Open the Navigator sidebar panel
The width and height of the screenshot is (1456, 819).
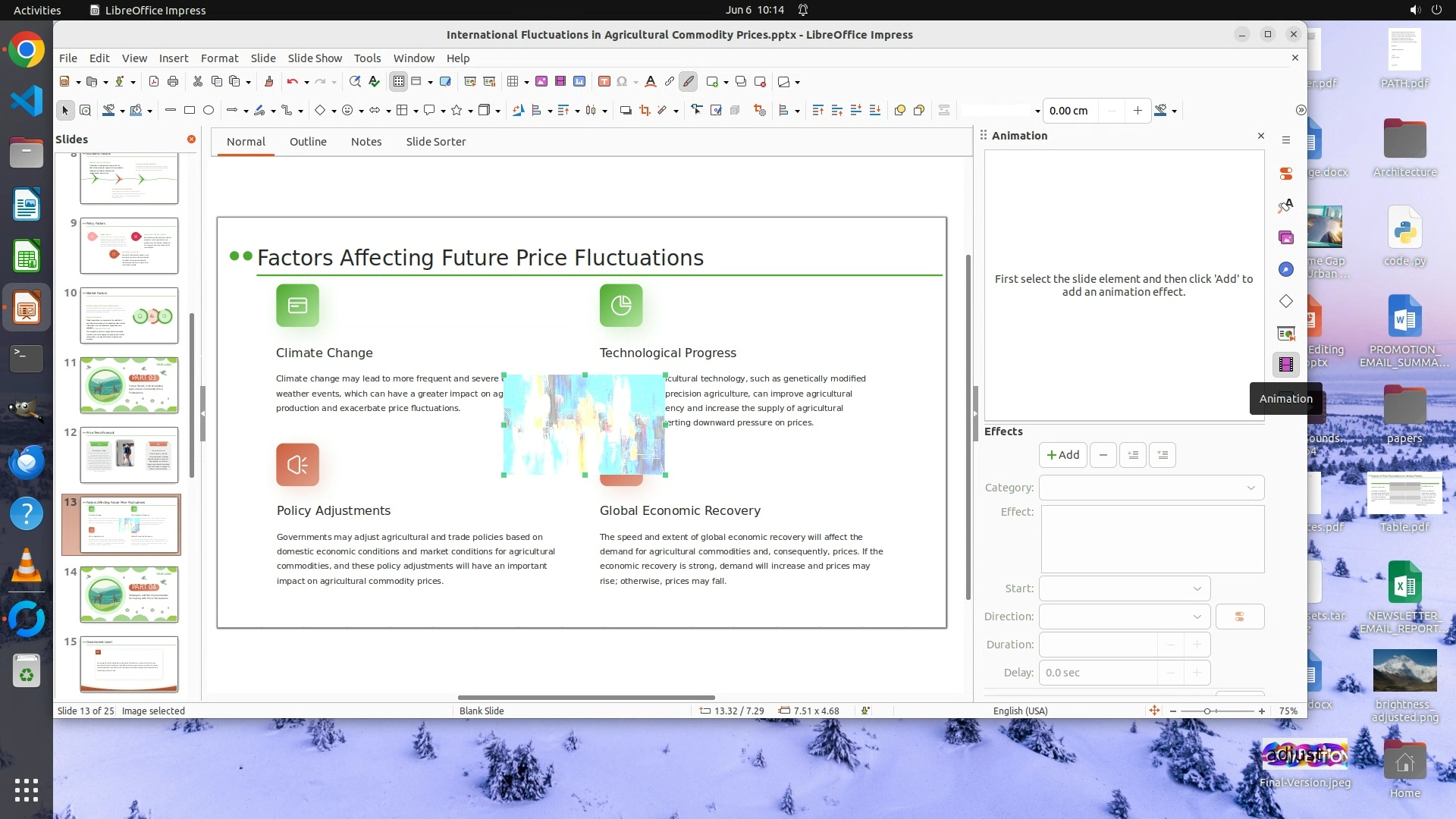coord(1286,270)
